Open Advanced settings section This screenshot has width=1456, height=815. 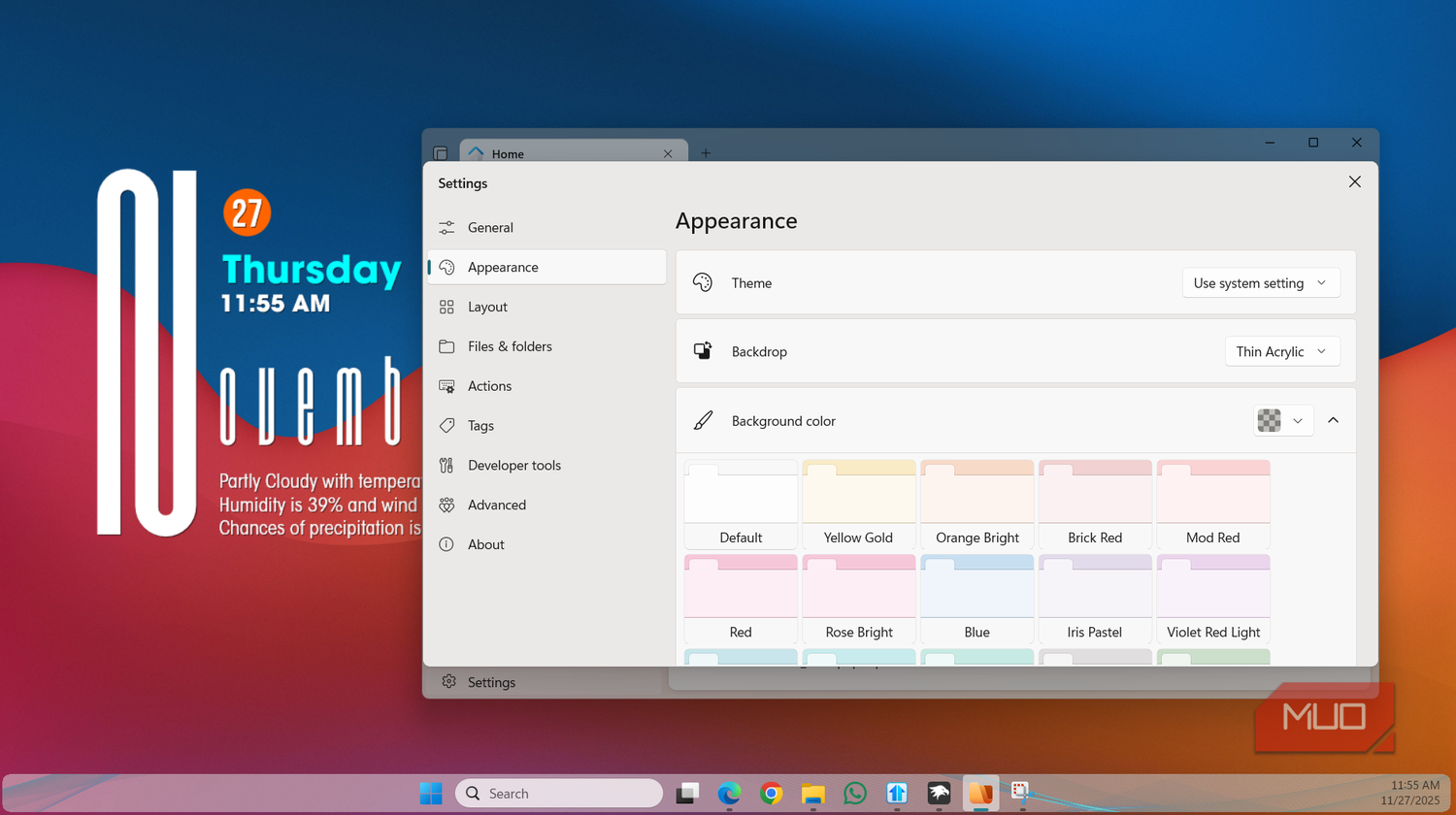click(546, 505)
